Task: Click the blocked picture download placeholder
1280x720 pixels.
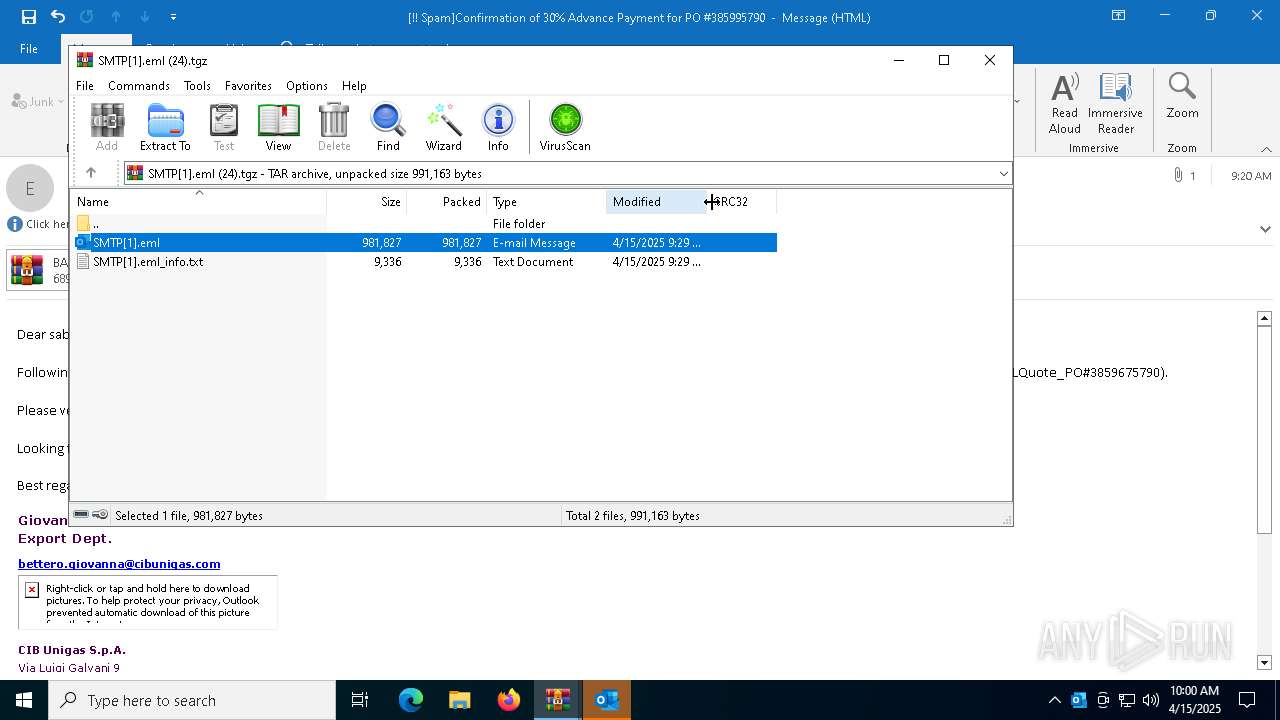Action: click(x=148, y=603)
